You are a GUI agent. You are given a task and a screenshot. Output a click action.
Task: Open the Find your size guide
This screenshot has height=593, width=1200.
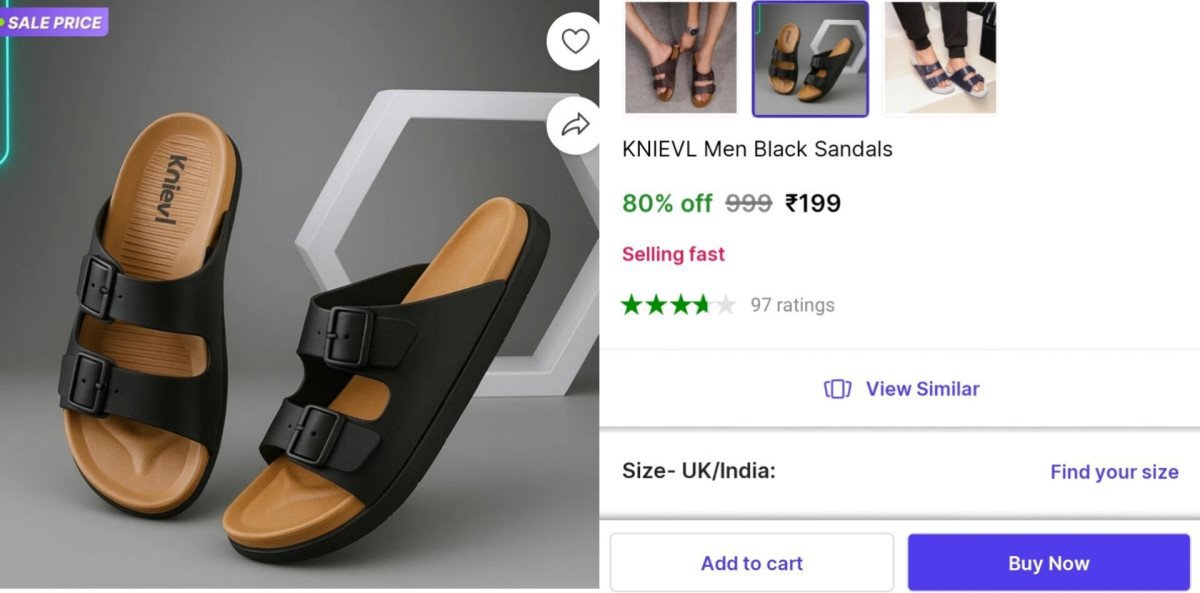1114,472
